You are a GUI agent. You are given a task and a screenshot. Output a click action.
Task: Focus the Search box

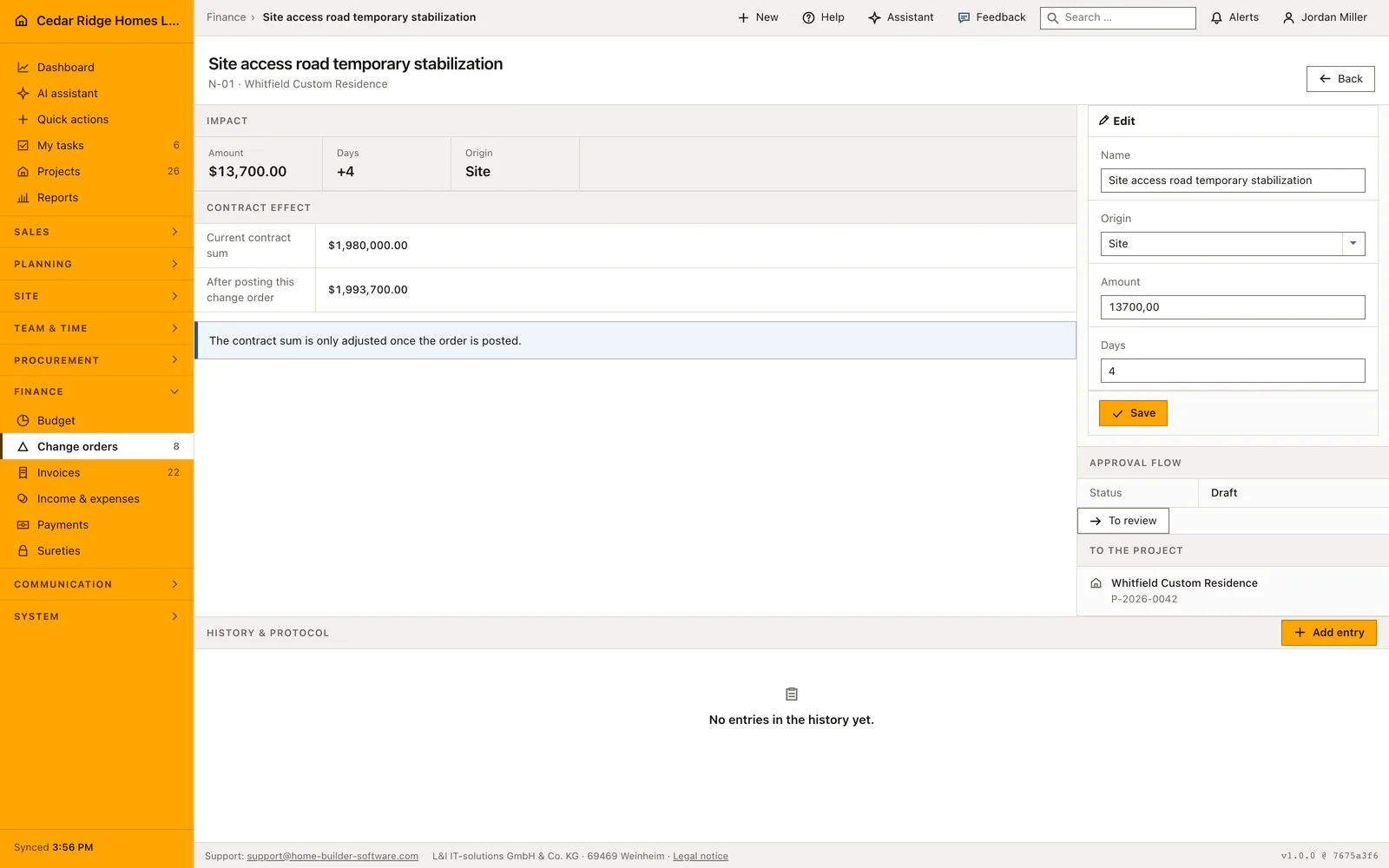pos(1118,17)
